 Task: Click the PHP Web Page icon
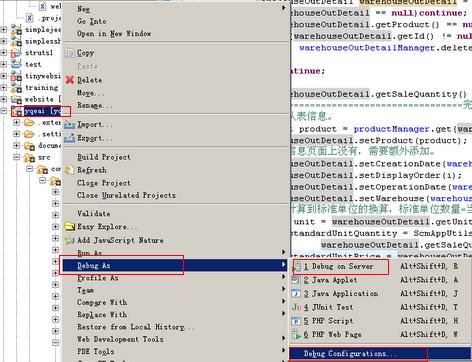tap(296, 334)
